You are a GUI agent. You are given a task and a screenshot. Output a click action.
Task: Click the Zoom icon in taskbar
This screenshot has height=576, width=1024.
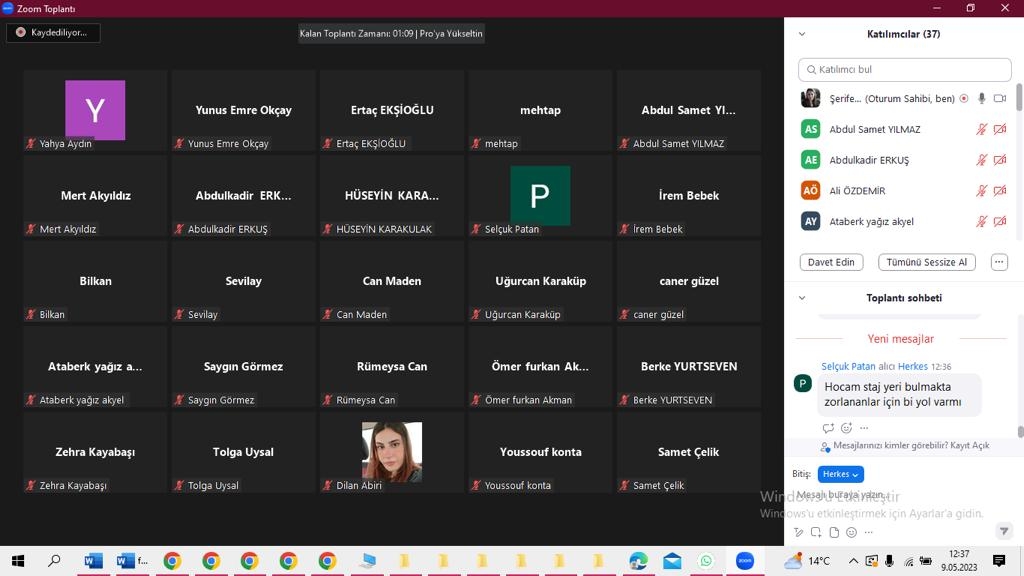click(x=744, y=561)
